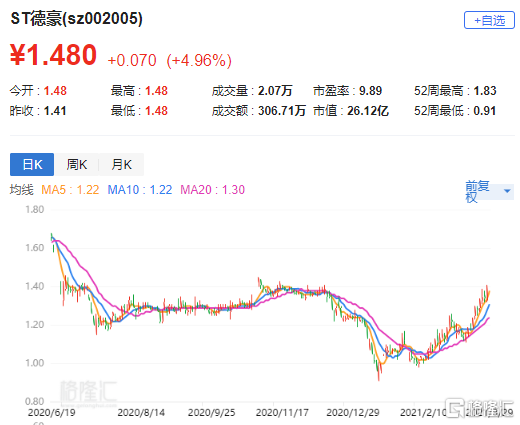This screenshot has height=425, width=520.
Task: Click the 2020/8/14 date axis label
Action: click(141, 413)
